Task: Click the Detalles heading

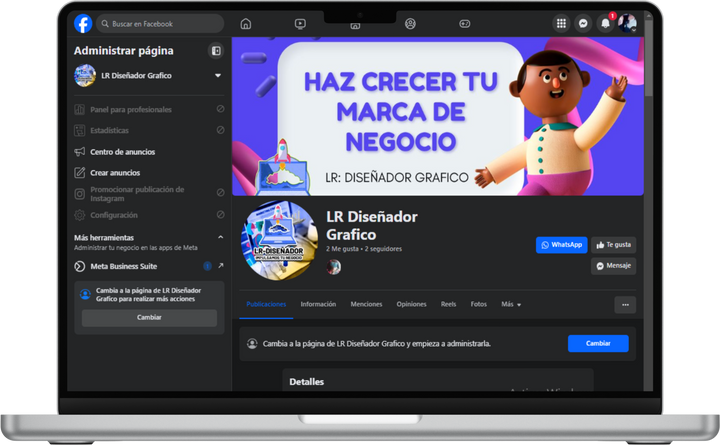Action: (x=306, y=382)
